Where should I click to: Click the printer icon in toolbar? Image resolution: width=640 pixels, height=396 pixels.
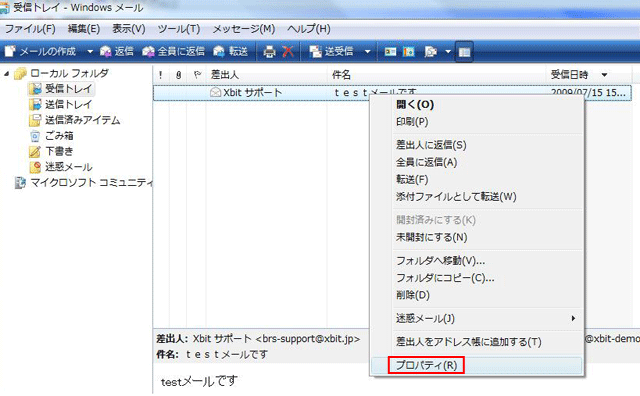(269, 51)
